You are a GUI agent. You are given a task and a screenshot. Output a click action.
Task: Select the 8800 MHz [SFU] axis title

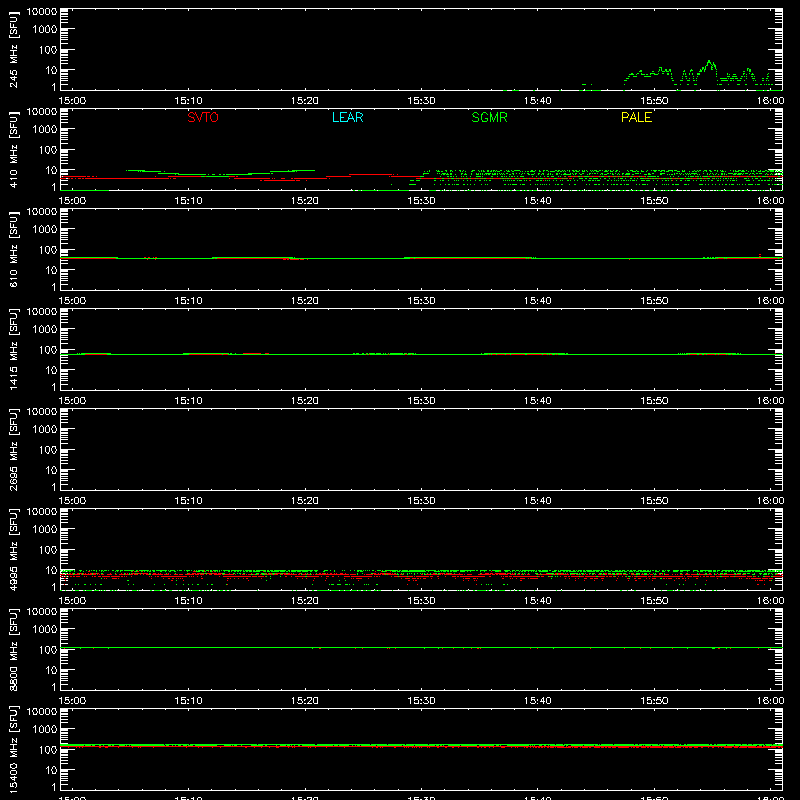tap(13, 649)
